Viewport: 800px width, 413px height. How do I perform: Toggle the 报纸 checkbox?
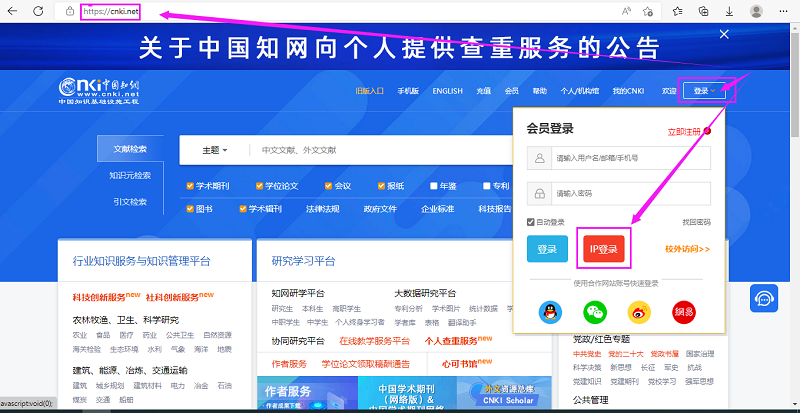[381, 186]
